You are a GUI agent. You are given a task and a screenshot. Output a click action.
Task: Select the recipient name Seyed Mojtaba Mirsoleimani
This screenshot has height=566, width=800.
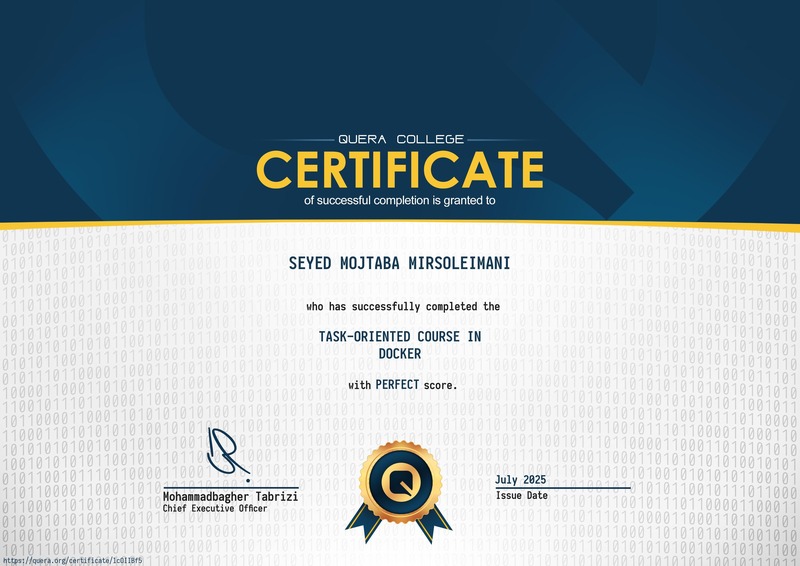[399, 263]
